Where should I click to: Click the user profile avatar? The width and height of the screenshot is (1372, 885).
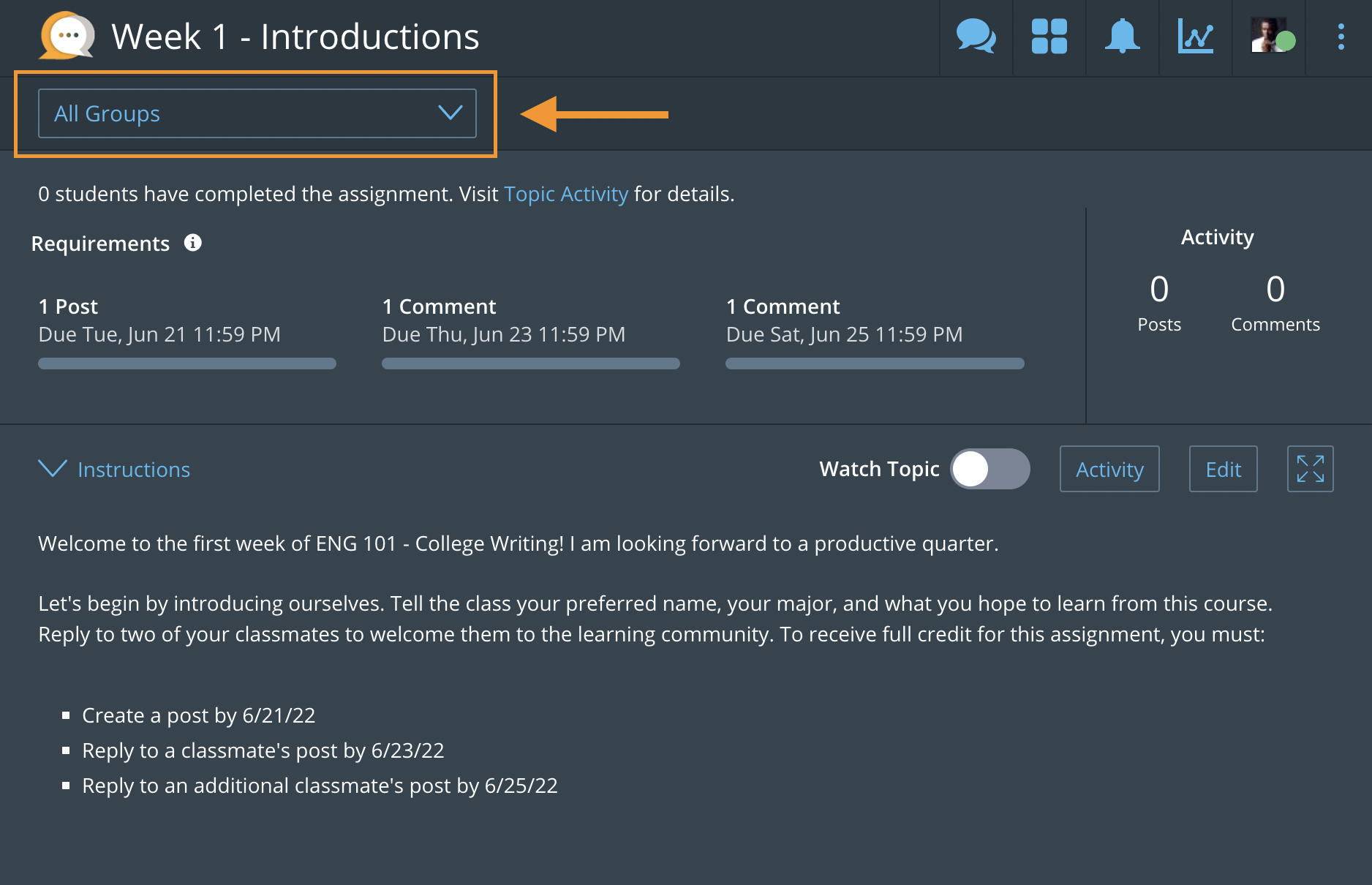tap(1271, 37)
